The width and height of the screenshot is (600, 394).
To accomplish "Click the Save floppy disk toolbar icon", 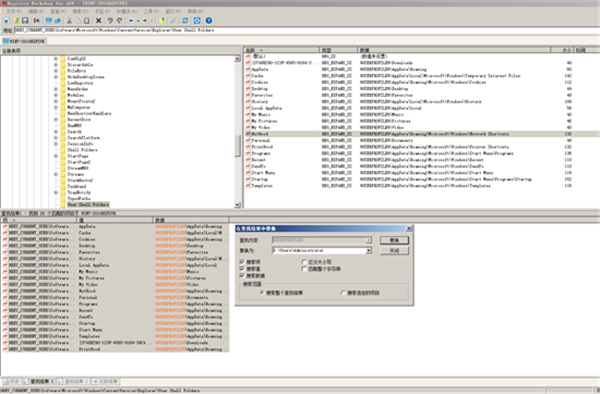I will coord(25,21).
